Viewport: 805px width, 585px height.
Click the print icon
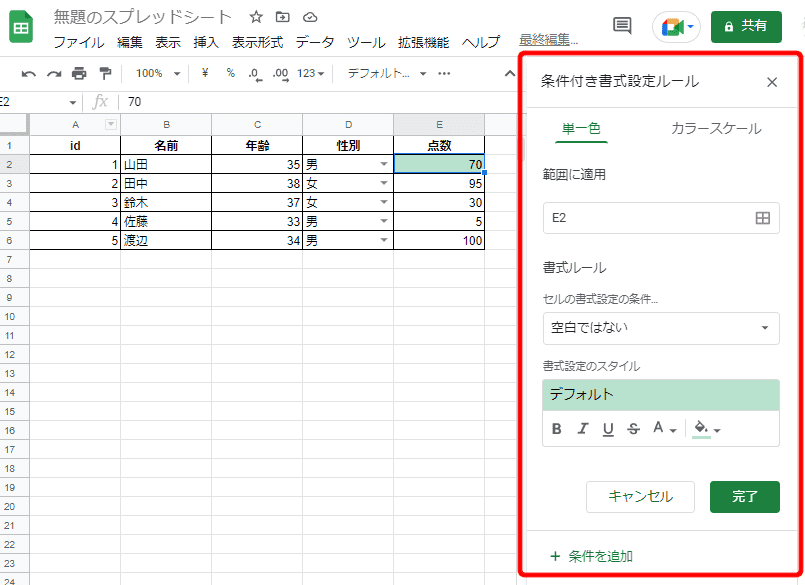(77, 73)
